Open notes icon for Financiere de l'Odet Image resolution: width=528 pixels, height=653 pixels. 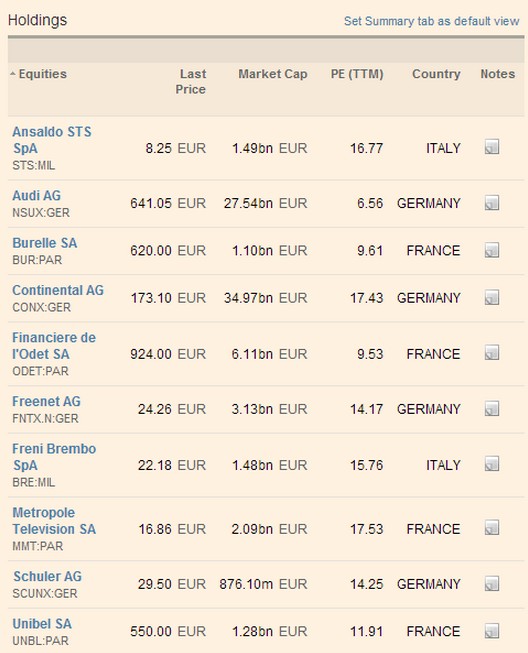(492, 353)
